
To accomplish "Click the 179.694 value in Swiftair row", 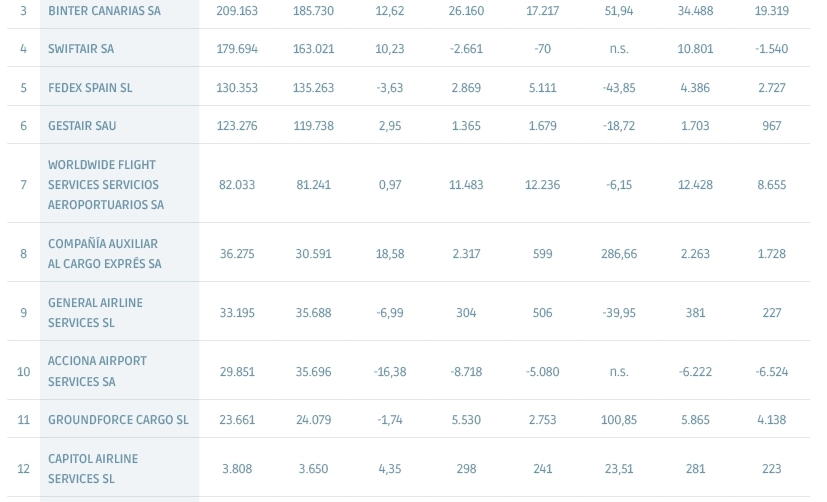I will pyautogui.click(x=237, y=49).
